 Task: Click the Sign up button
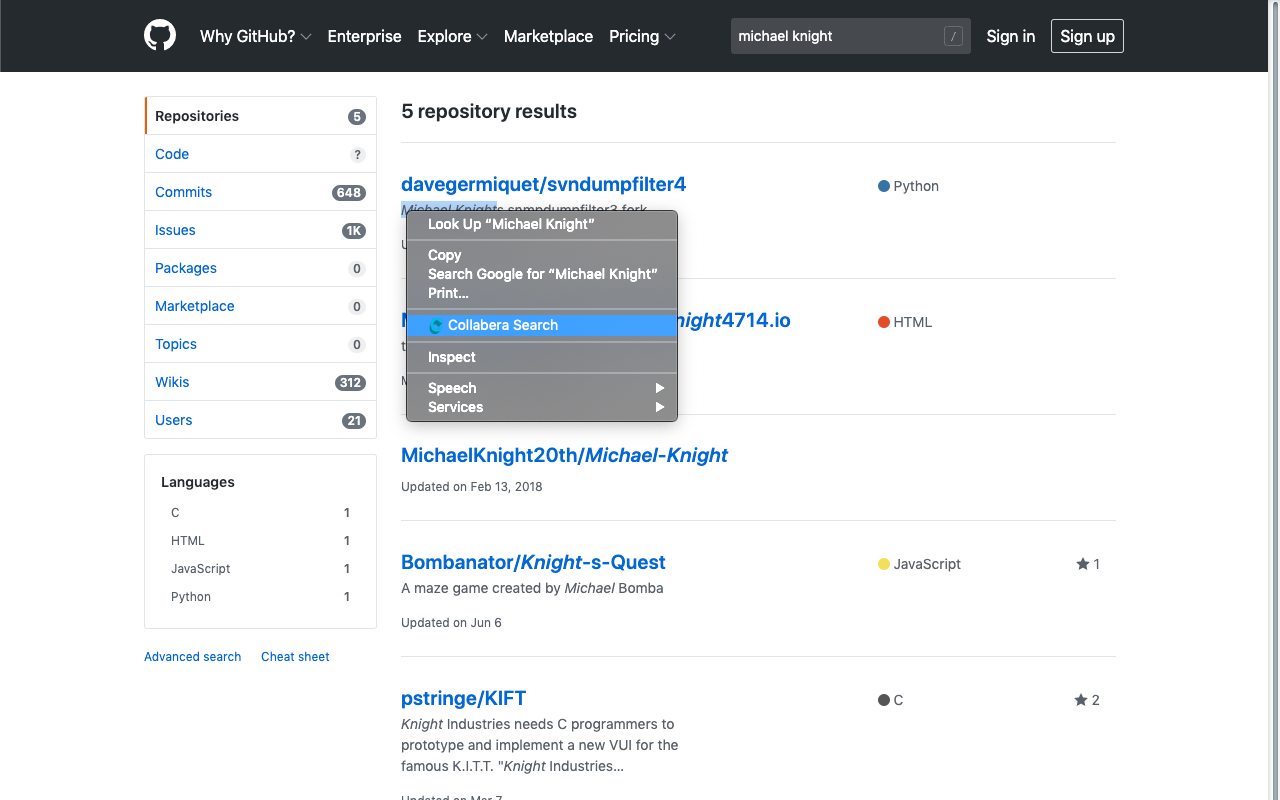(x=1087, y=35)
